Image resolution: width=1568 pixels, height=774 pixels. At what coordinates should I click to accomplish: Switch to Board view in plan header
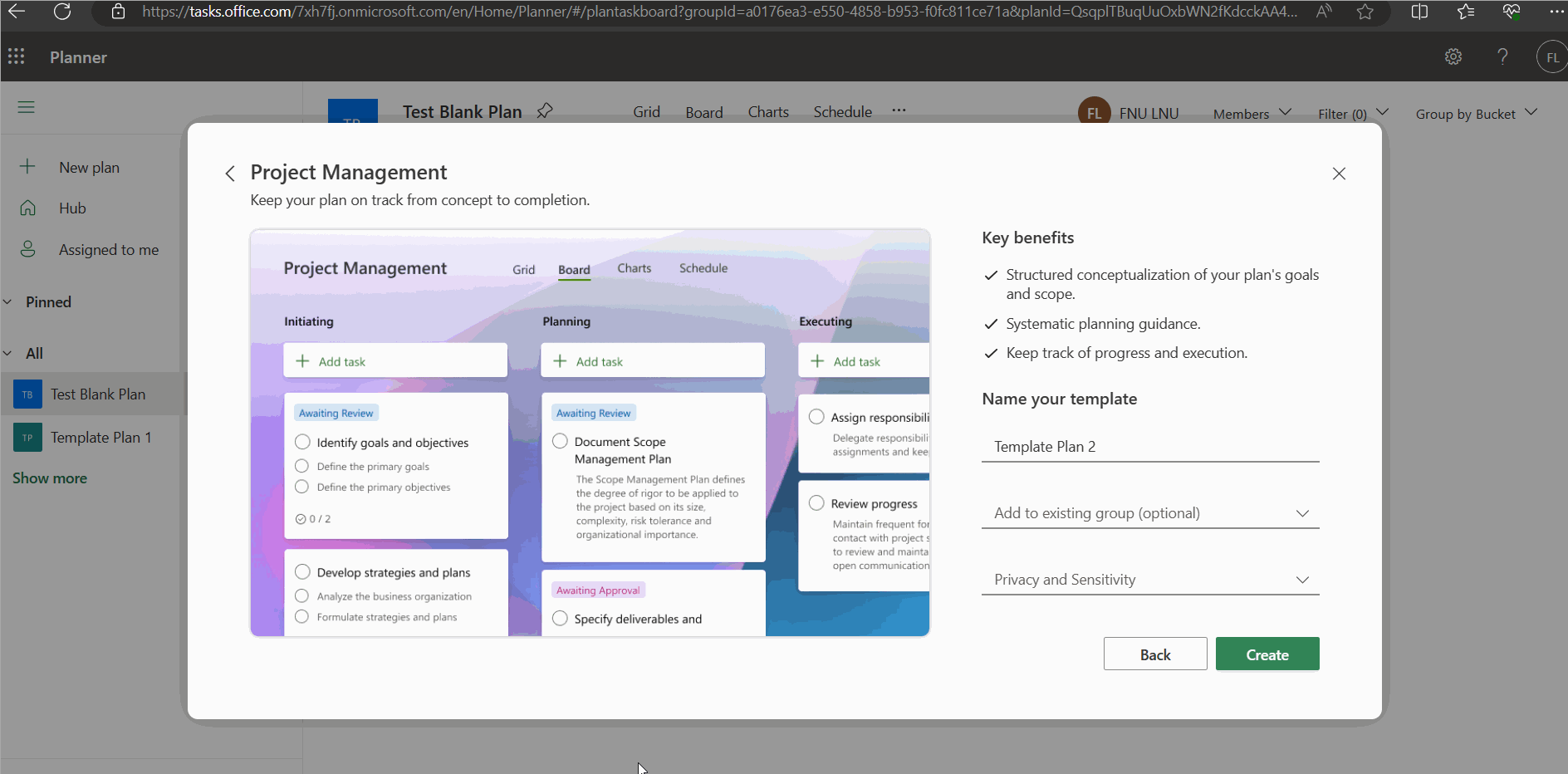pyautogui.click(x=704, y=112)
